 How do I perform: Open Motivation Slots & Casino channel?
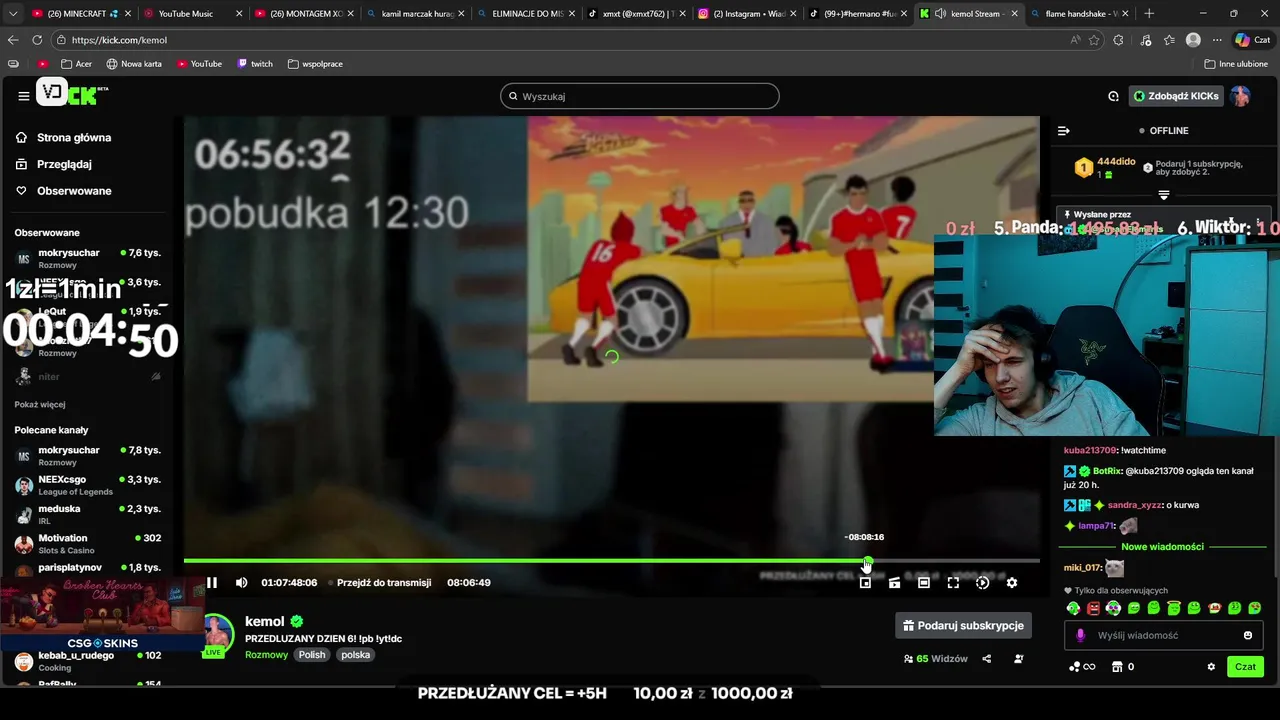click(88, 544)
